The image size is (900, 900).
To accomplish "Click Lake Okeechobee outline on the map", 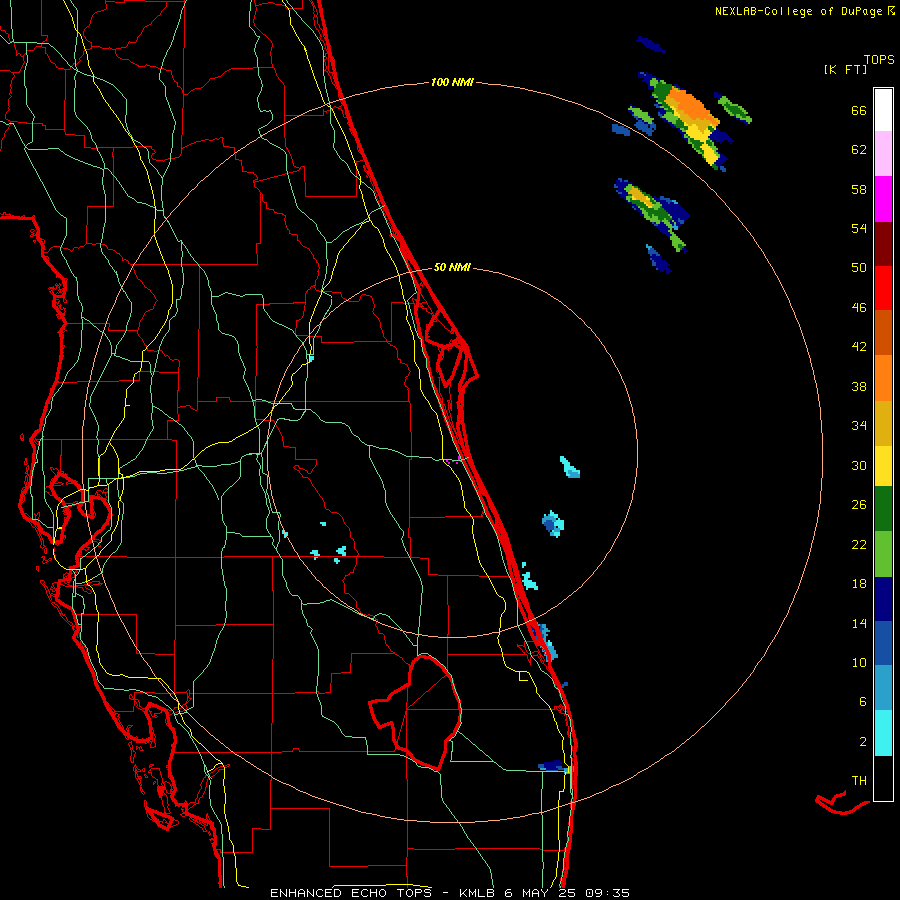I will coord(416,712).
